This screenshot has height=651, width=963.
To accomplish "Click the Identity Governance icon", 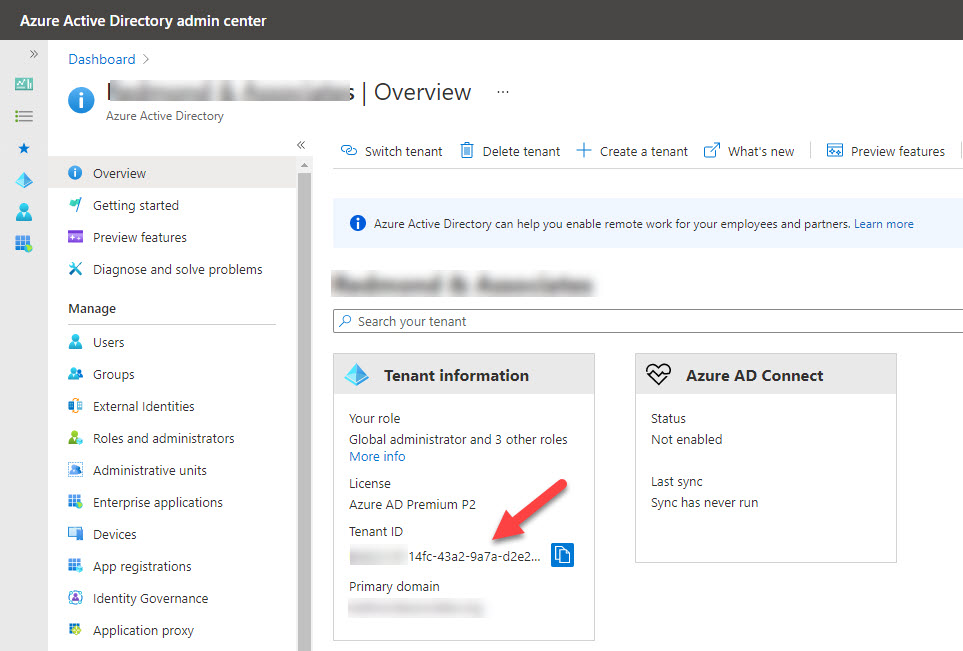I will [75, 597].
